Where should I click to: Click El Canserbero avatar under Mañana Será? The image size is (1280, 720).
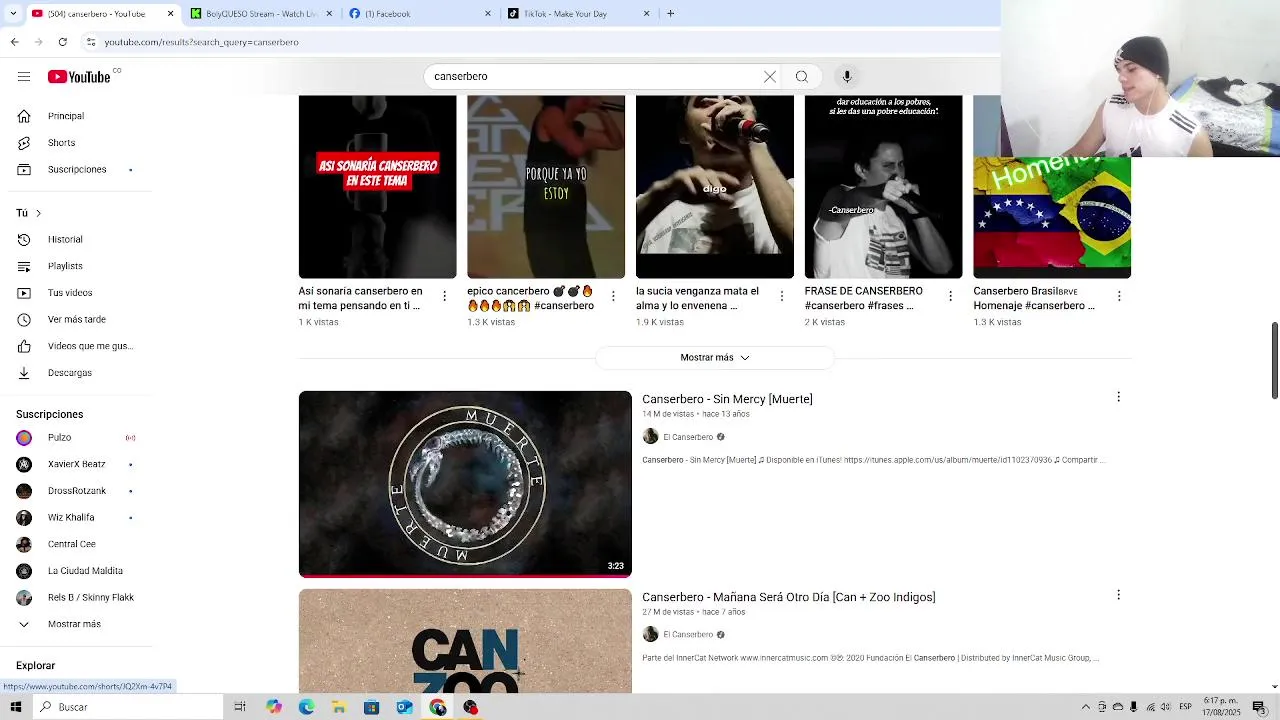[650, 634]
